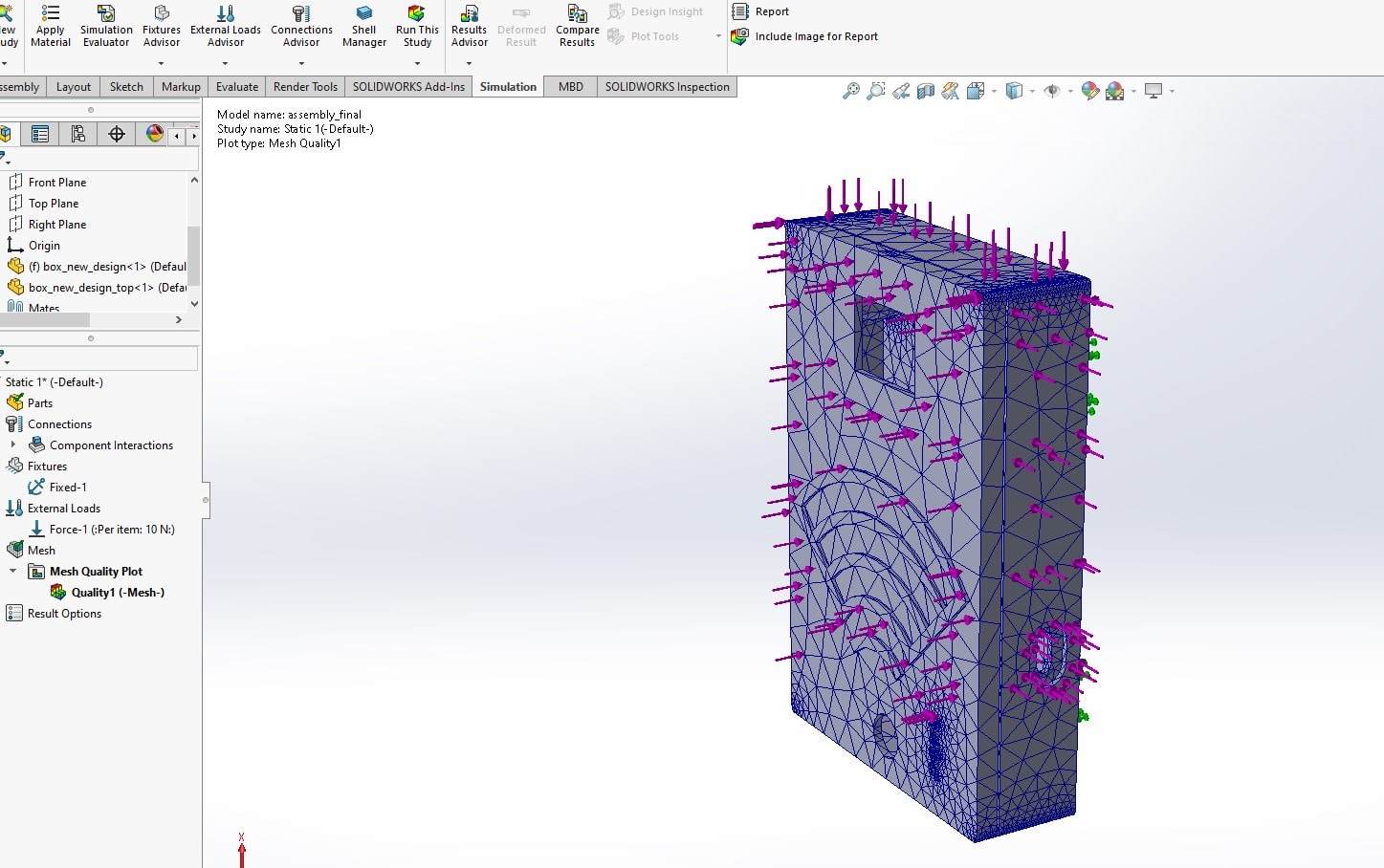The width and height of the screenshot is (1384, 868).
Task: Switch to the Layout tab
Action: click(x=74, y=86)
